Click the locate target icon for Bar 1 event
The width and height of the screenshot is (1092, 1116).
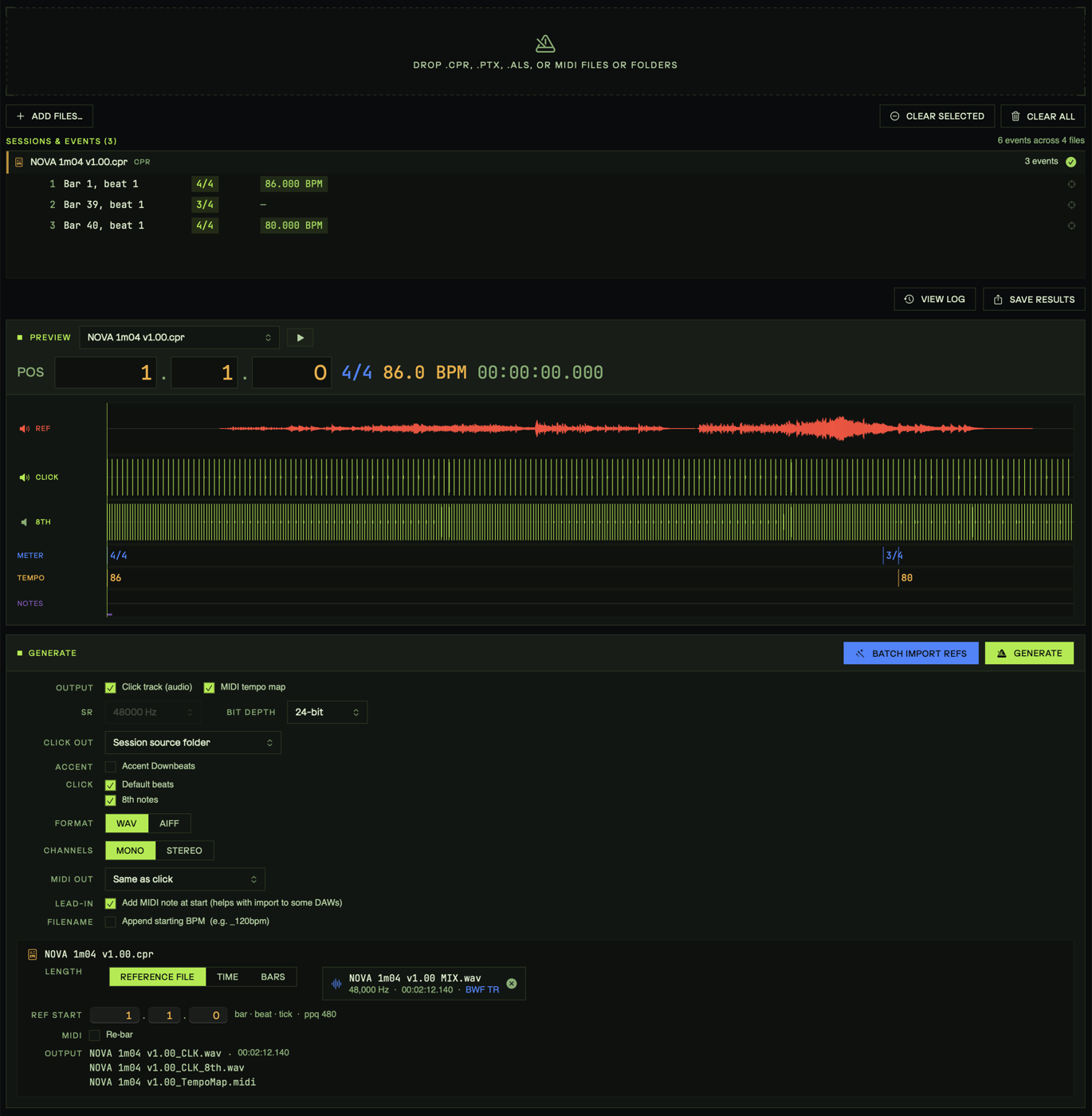pos(1071,184)
